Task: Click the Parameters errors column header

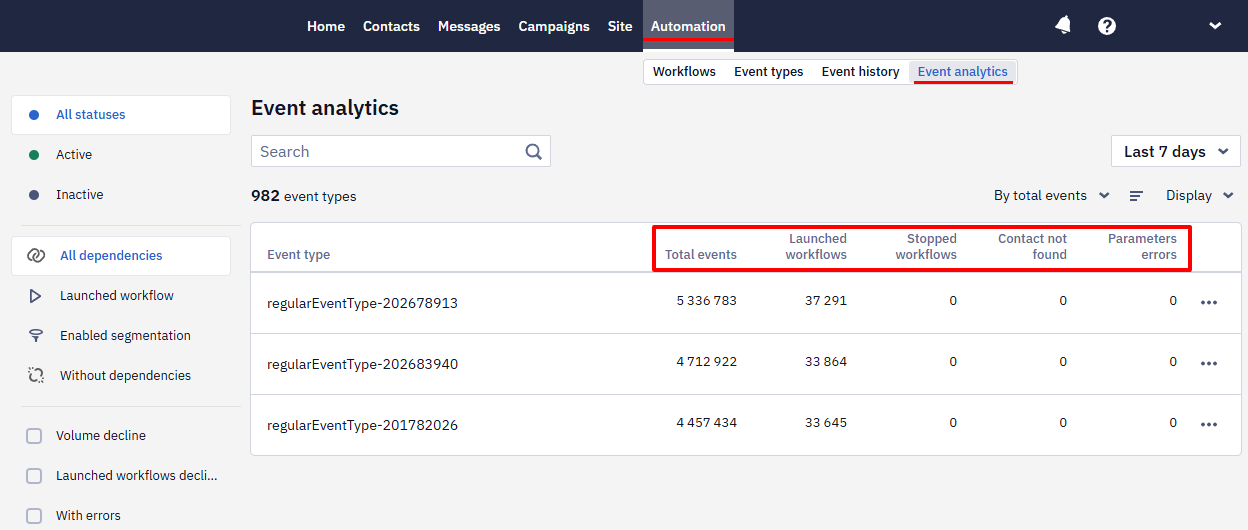Action: (x=1142, y=247)
